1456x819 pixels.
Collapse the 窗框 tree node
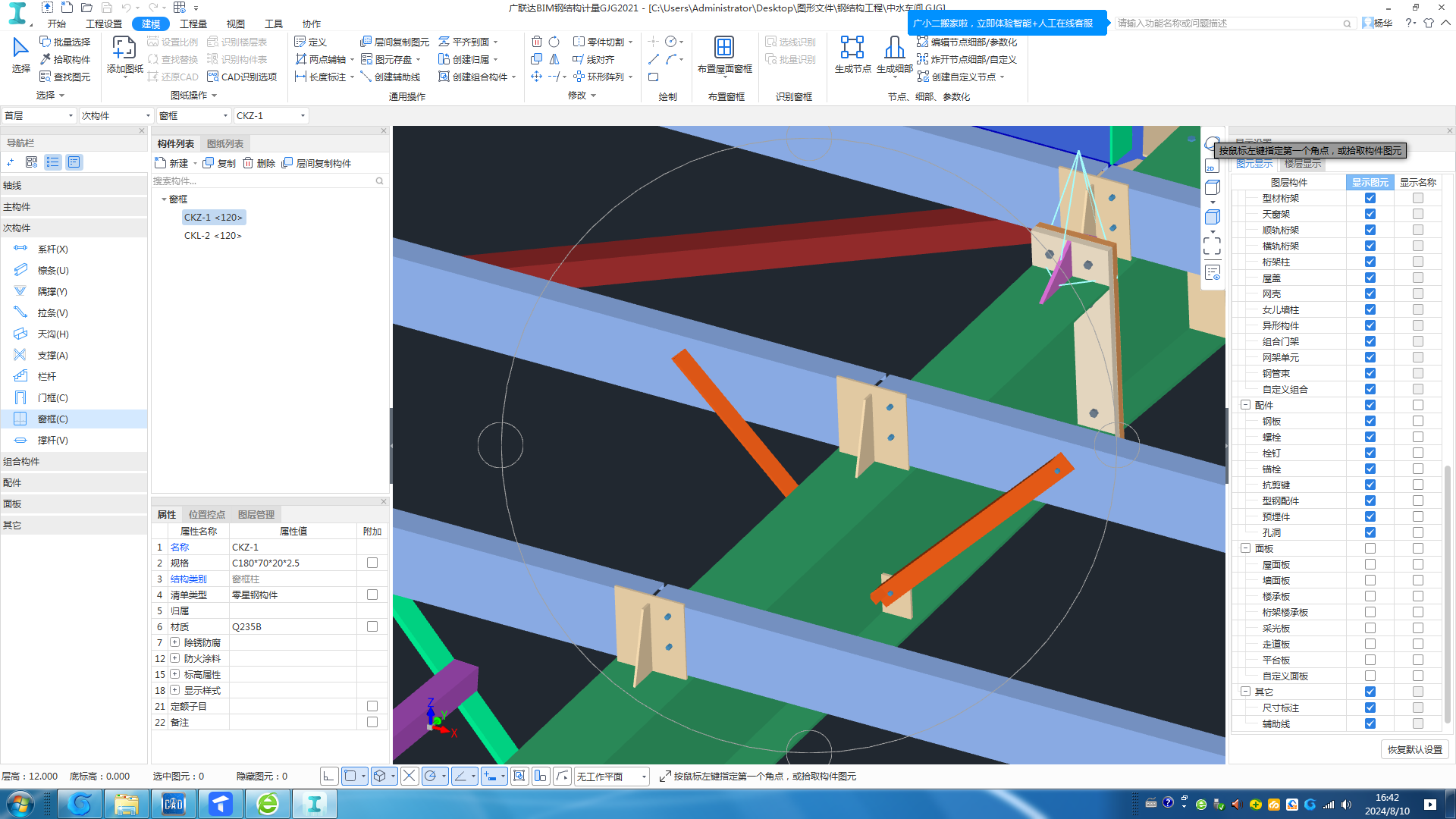pyautogui.click(x=164, y=199)
